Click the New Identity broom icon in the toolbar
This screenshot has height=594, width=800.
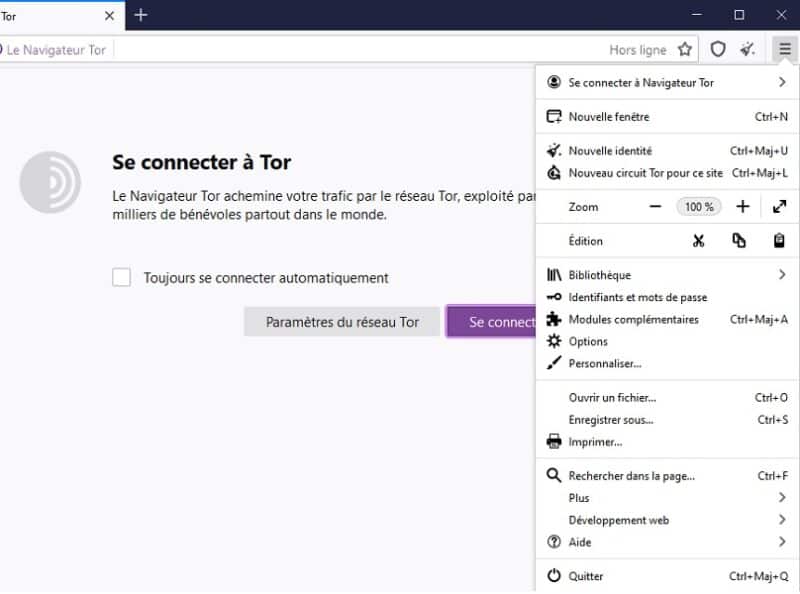747,49
